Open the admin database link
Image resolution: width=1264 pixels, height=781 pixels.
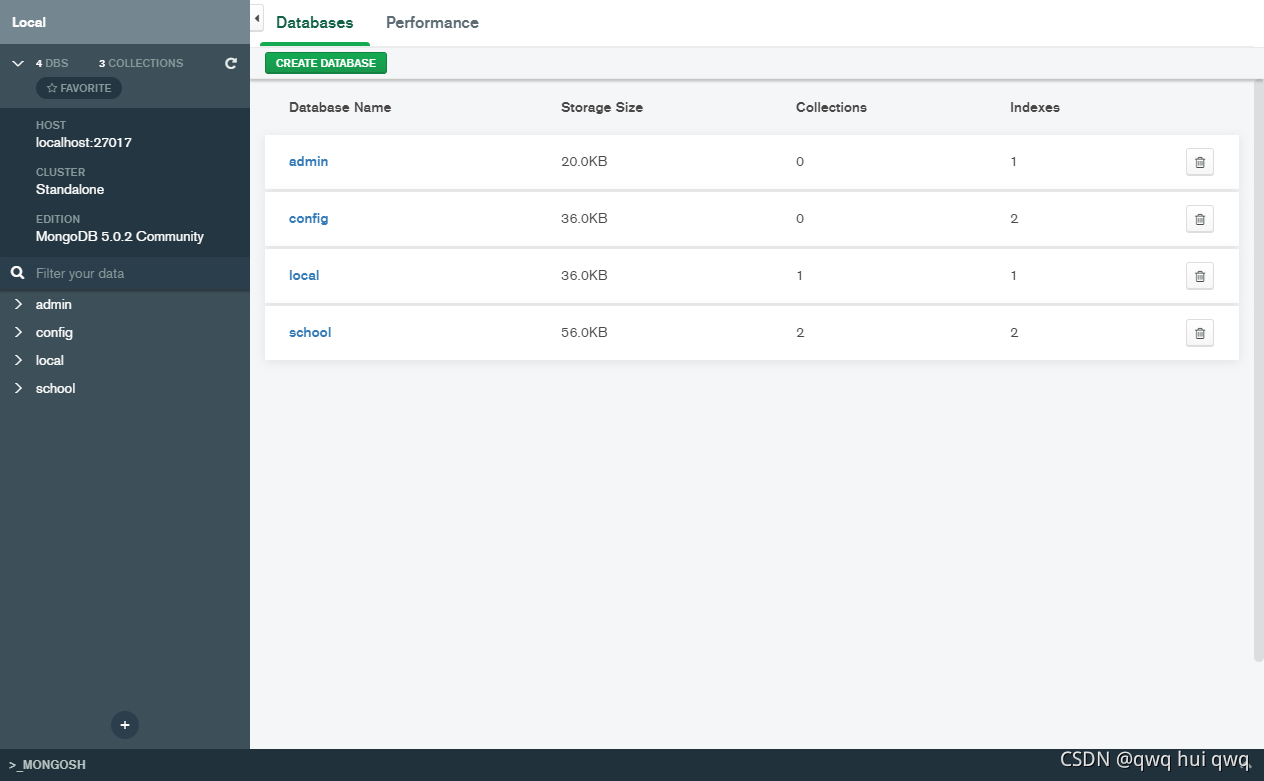click(x=308, y=161)
